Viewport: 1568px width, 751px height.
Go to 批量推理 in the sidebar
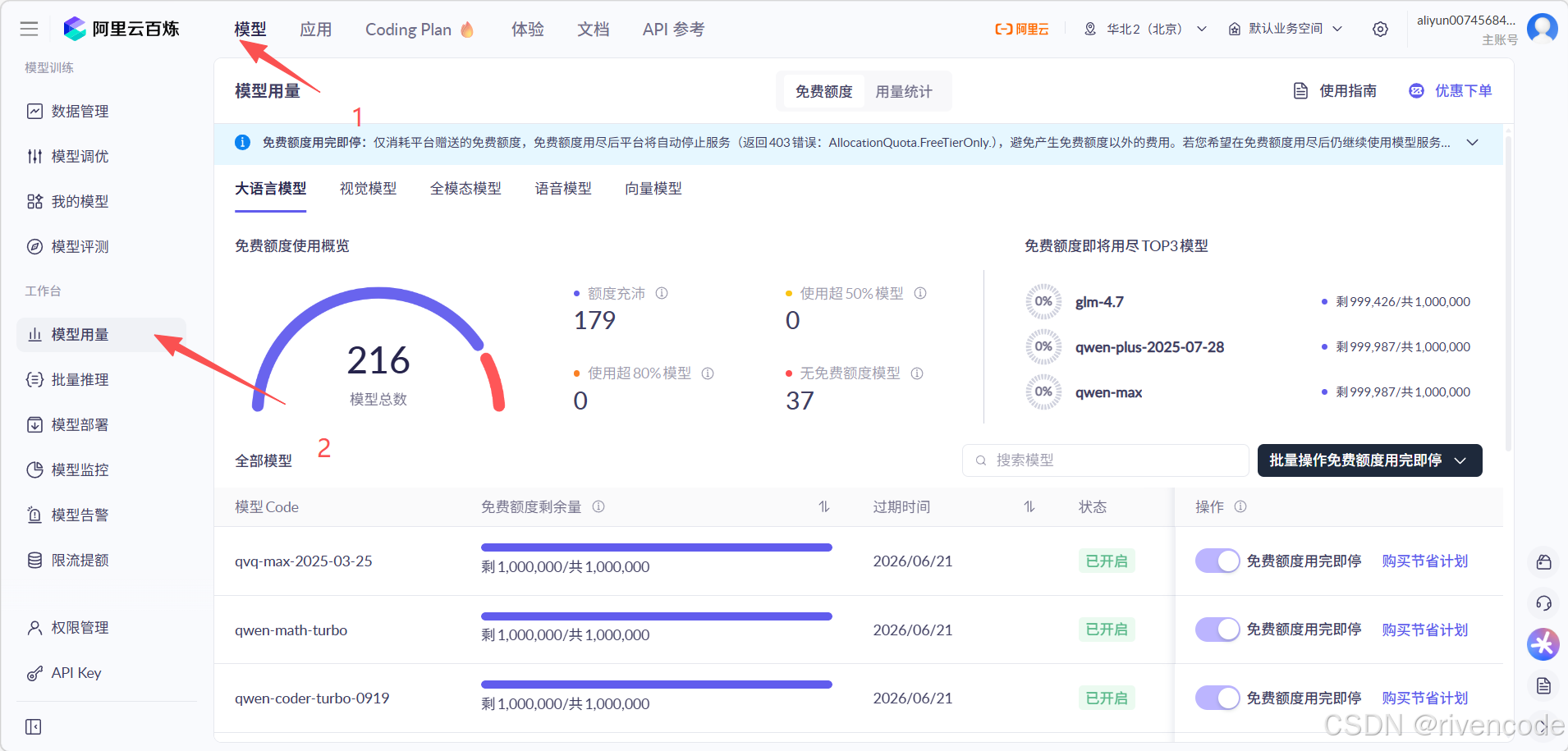click(x=79, y=379)
